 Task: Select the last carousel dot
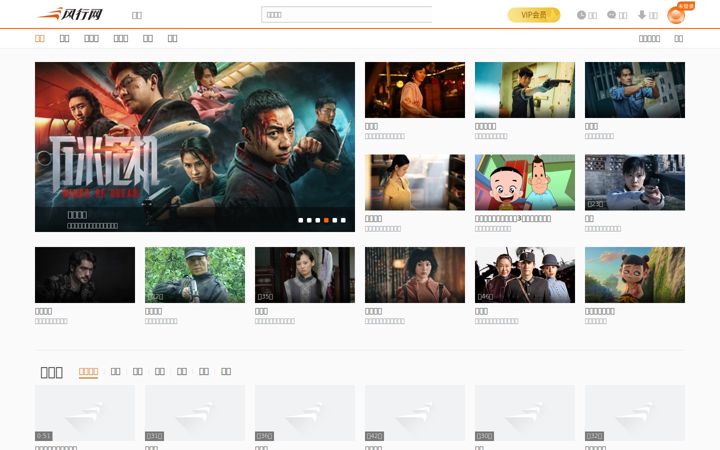343,220
